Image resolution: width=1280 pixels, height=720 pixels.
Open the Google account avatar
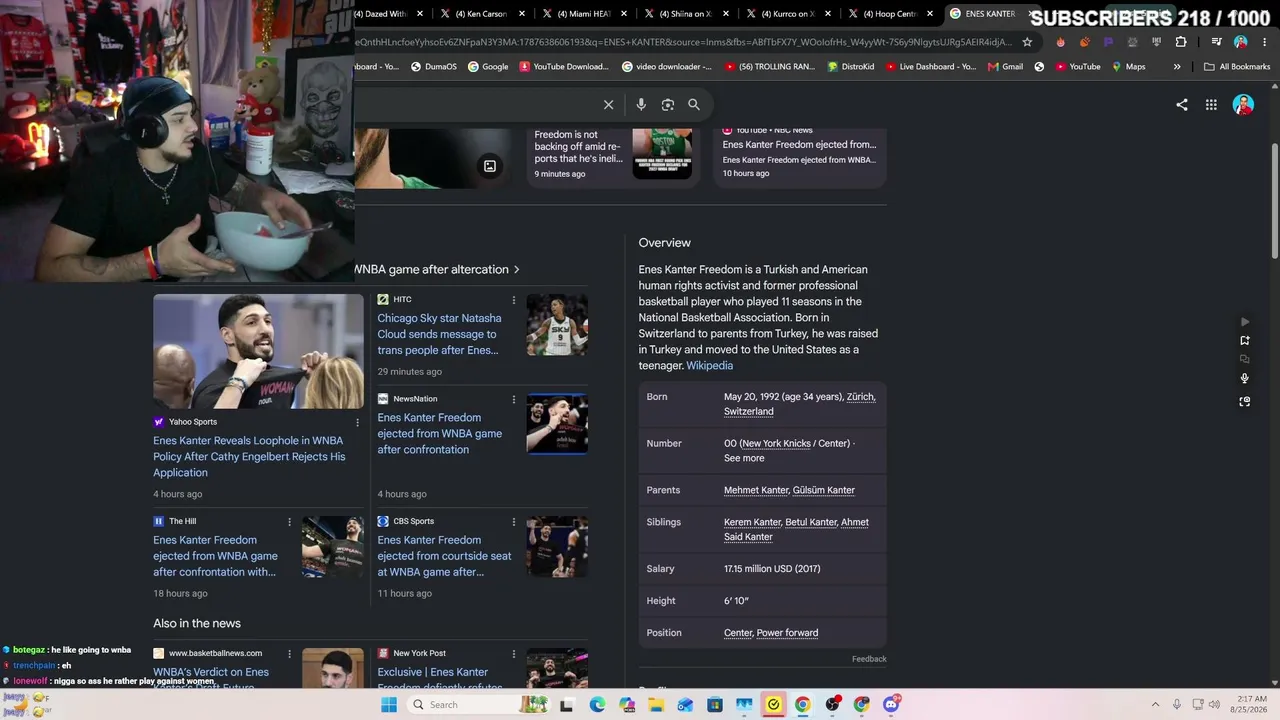click(1243, 104)
